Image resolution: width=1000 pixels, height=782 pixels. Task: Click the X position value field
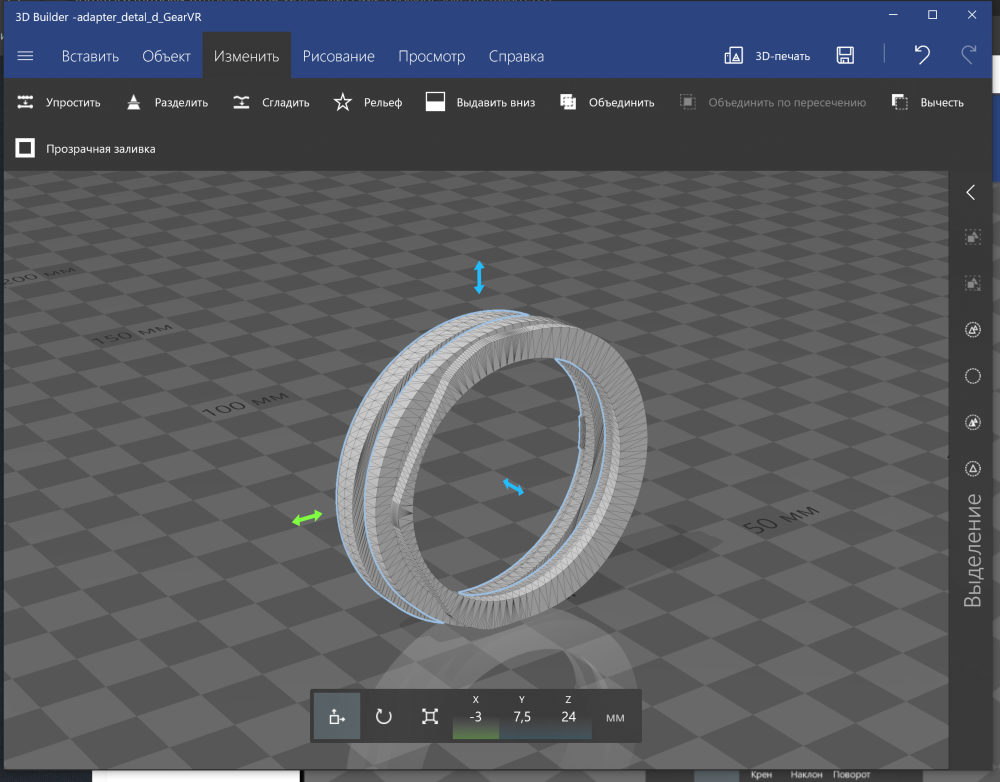click(x=476, y=716)
